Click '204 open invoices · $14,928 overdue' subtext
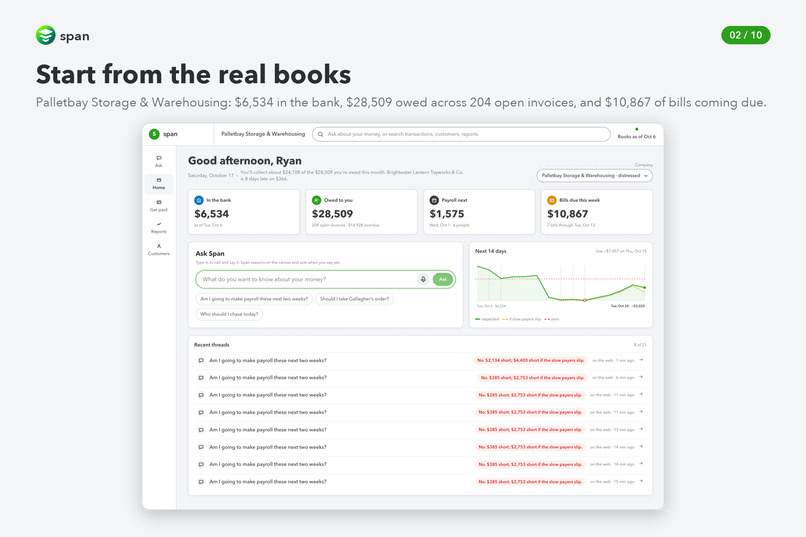 [x=345, y=225]
